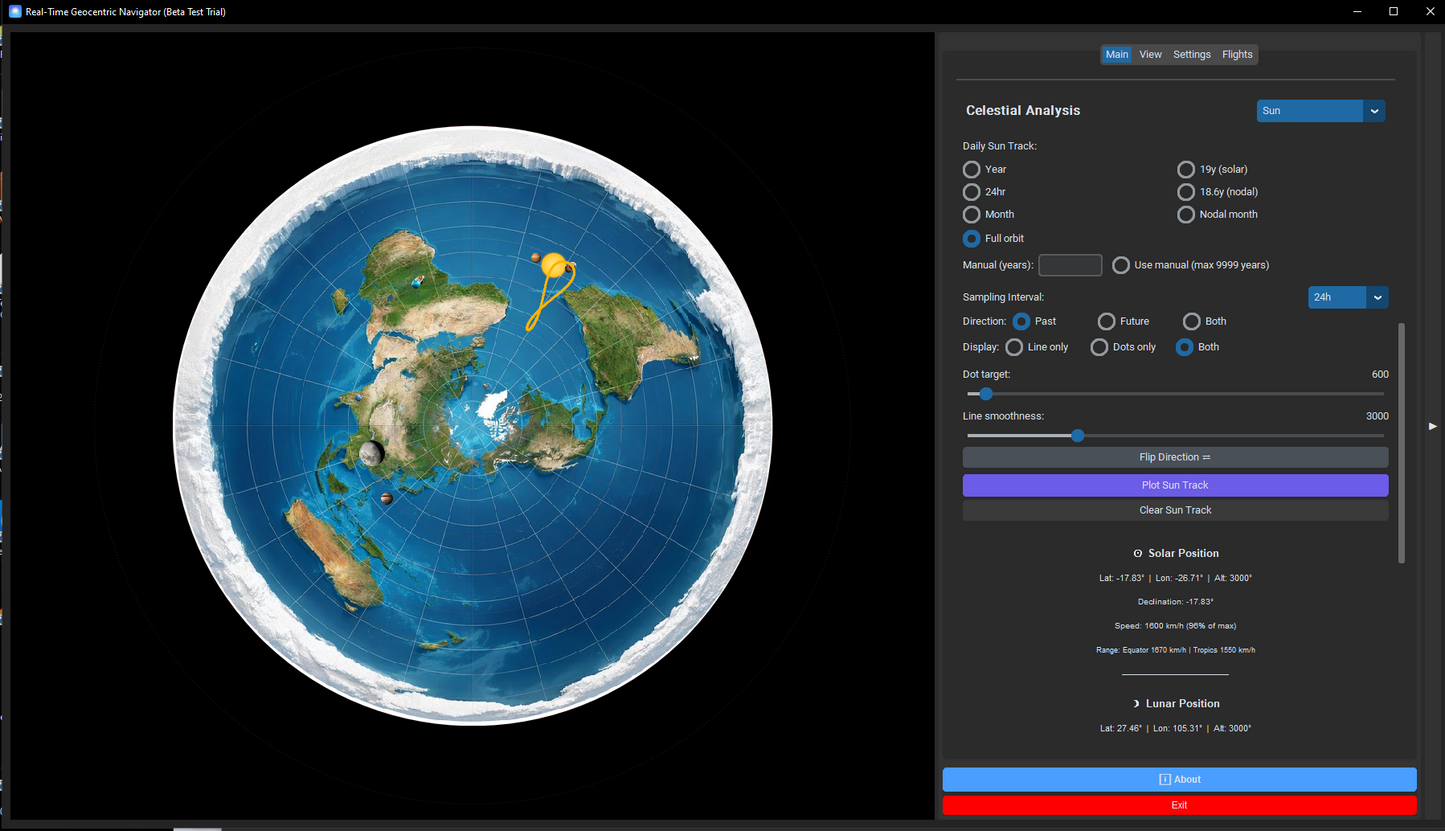The image size is (1445, 831).
Task: Click the crescent icon next to Lunar Position
Action: 1136,703
